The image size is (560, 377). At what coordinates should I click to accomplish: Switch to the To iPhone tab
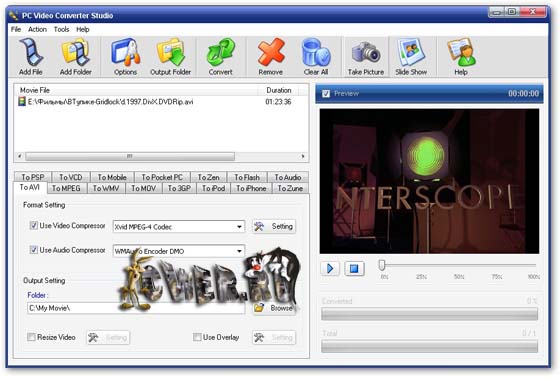[x=251, y=188]
